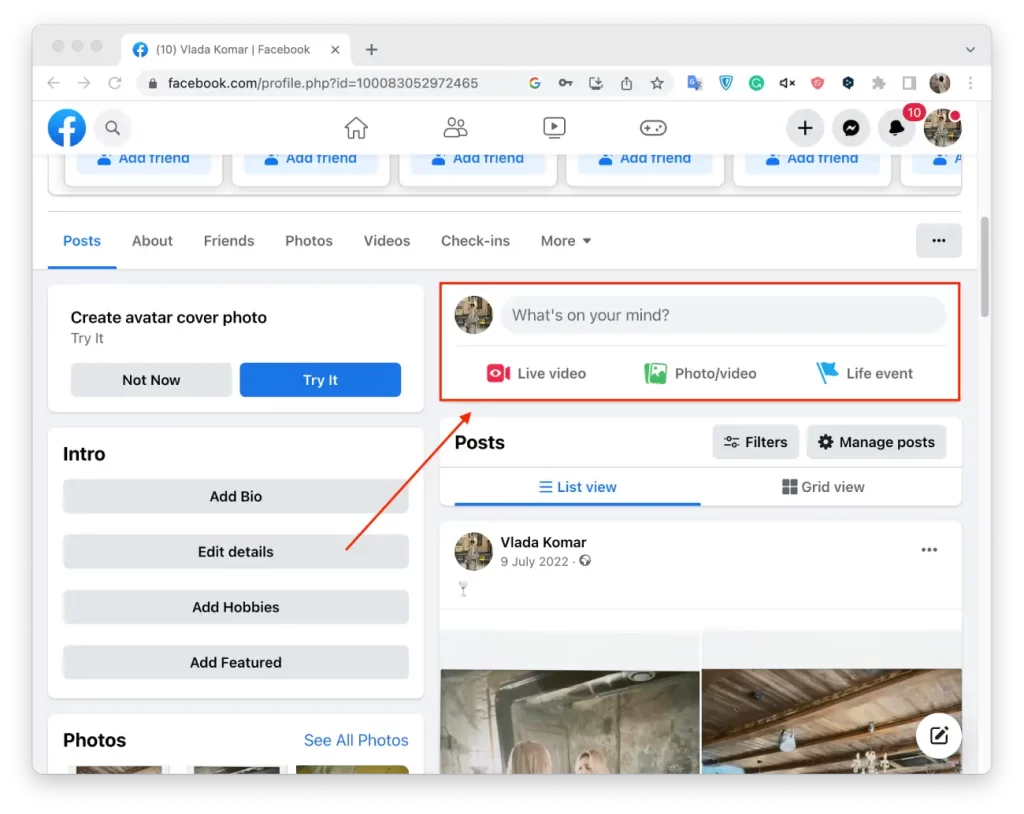Click the page's vertical scrollbar
Image resolution: width=1024 pixels, height=814 pixels.
coord(984,267)
